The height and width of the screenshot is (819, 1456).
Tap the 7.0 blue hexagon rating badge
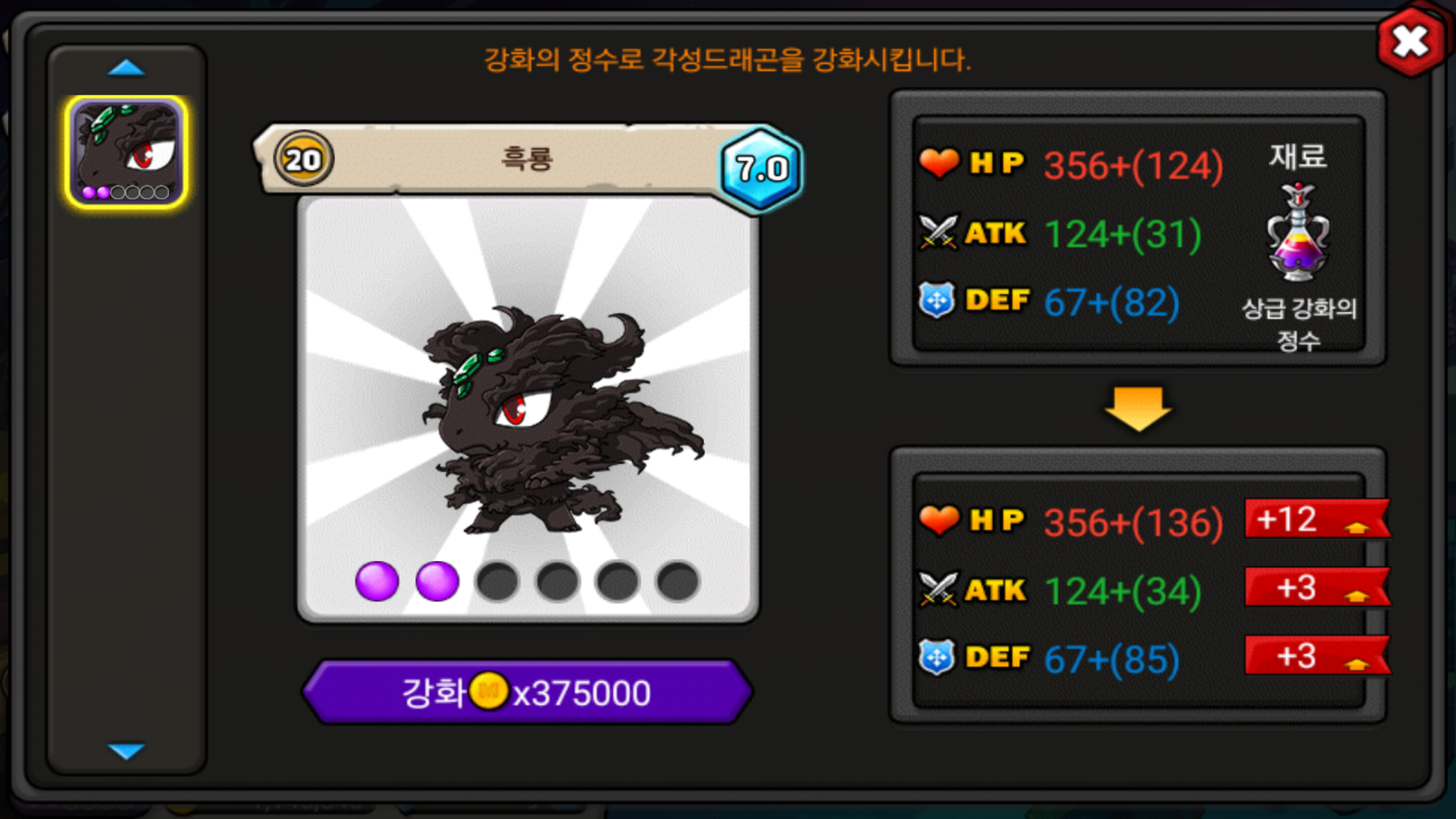[x=761, y=168]
